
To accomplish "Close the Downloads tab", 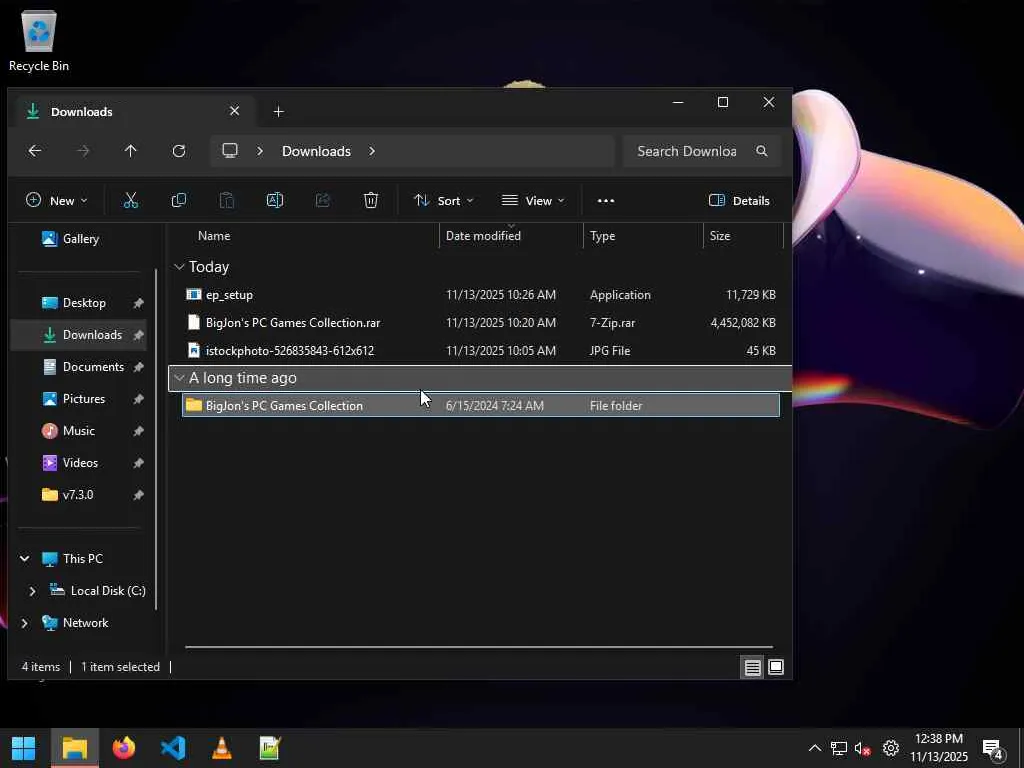I will tap(234, 111).
